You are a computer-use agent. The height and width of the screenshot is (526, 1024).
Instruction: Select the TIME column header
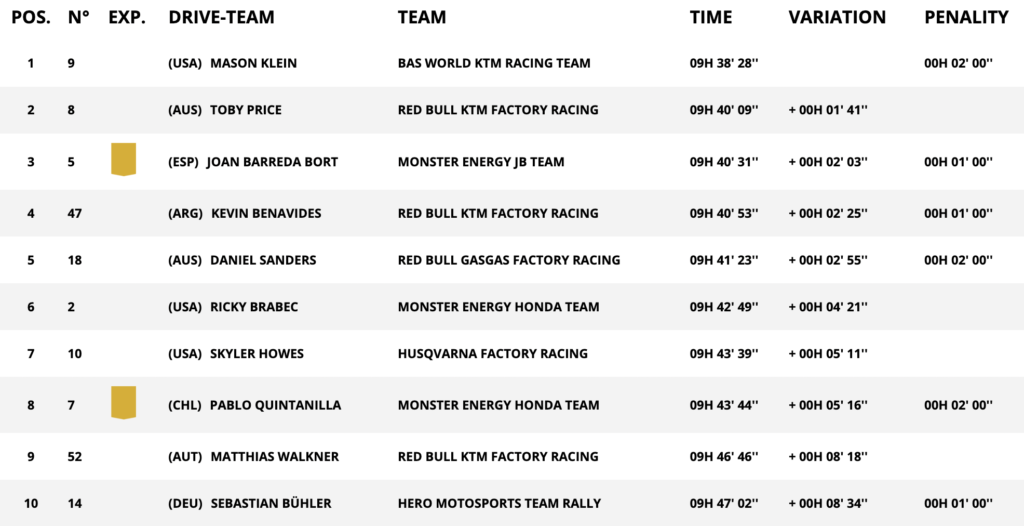[711, 18]
